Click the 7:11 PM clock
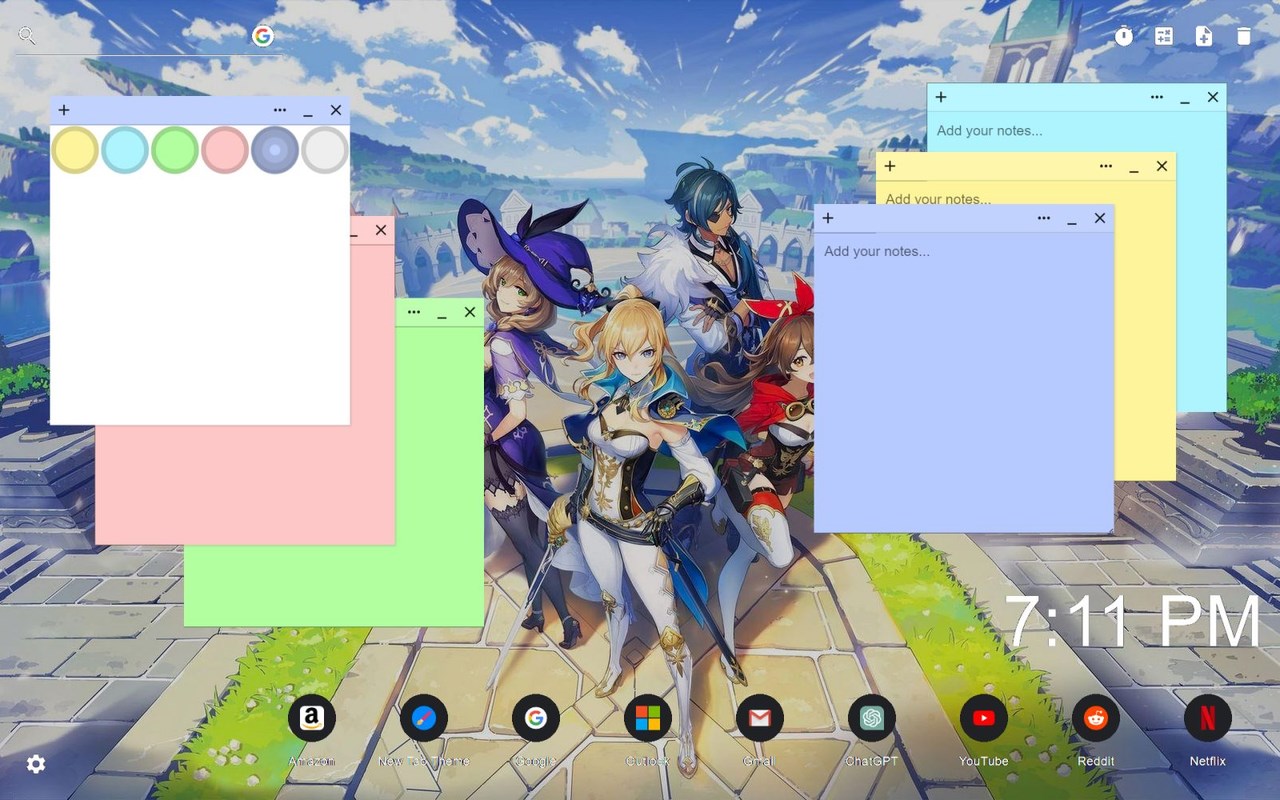Image resolution: width=1280 pixels, height=800 pixels. 1132,622
